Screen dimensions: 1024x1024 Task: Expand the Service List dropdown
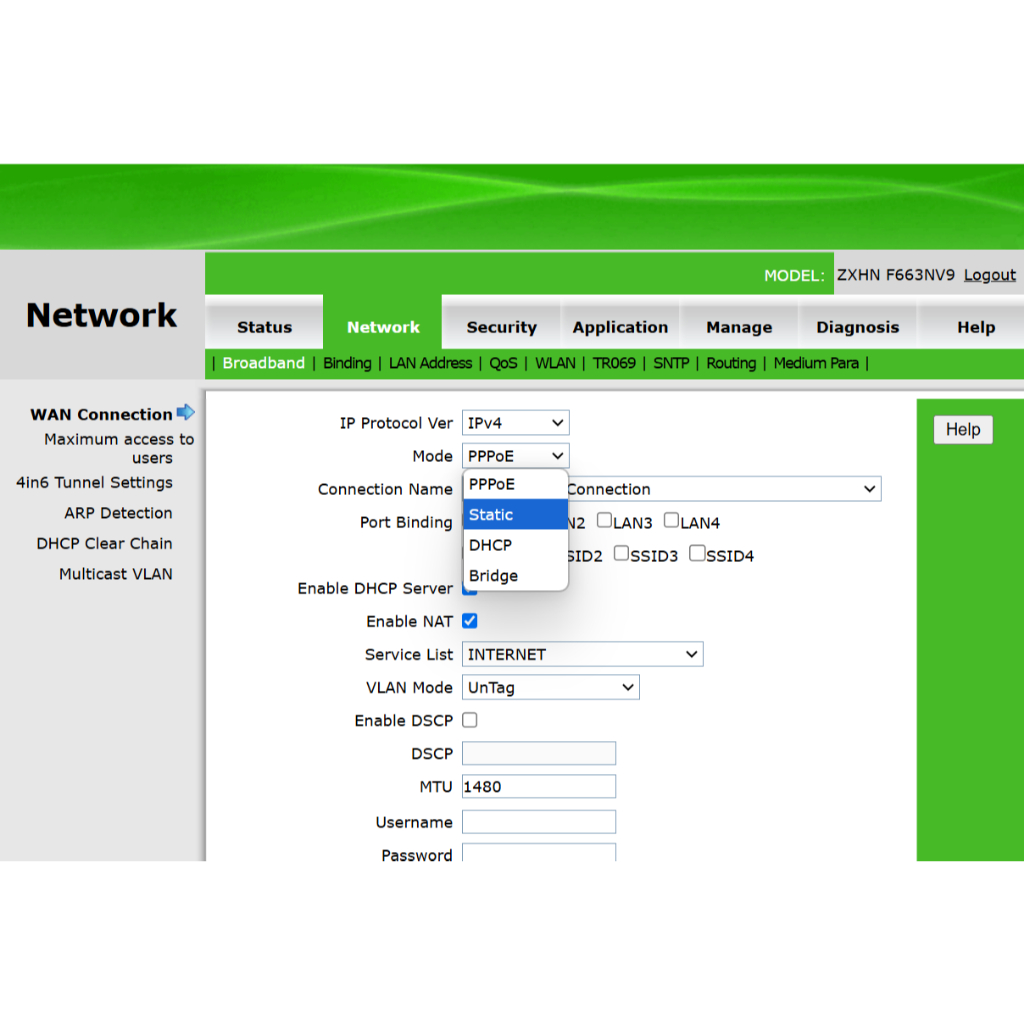[x=582, y=654]
